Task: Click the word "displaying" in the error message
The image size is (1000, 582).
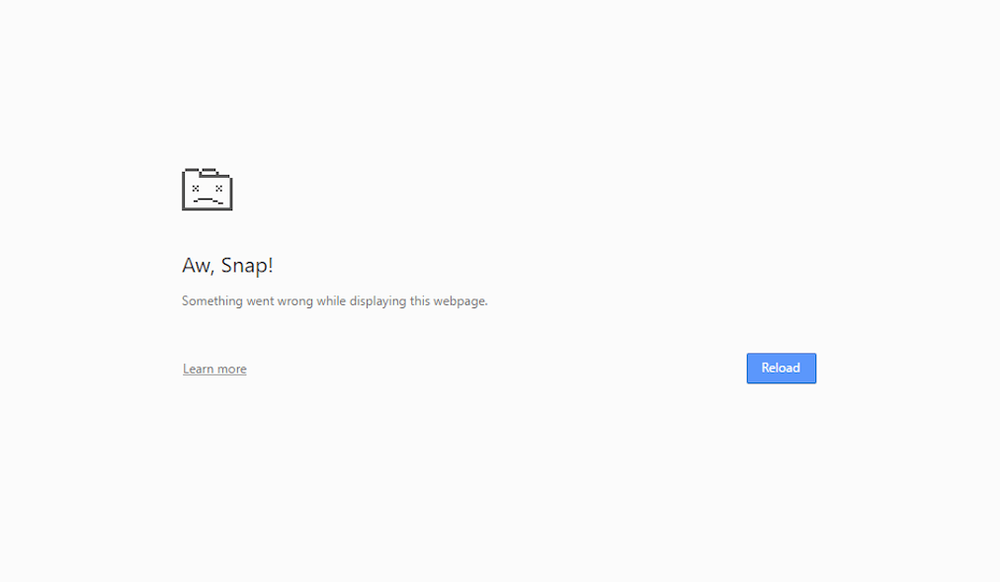Action: pos(378,301)
